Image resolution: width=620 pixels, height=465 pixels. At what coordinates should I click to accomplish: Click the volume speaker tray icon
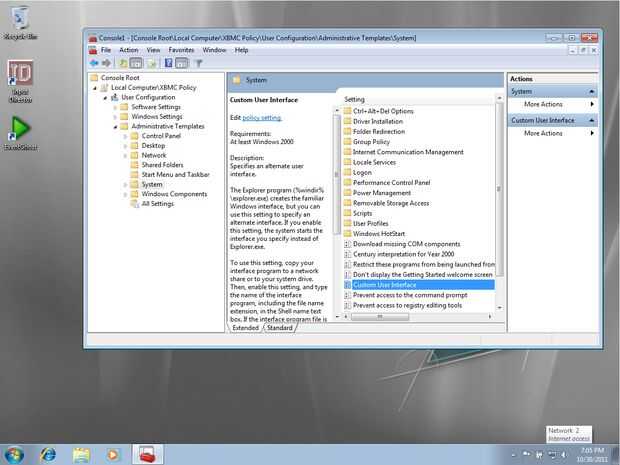tap(563, 455)
